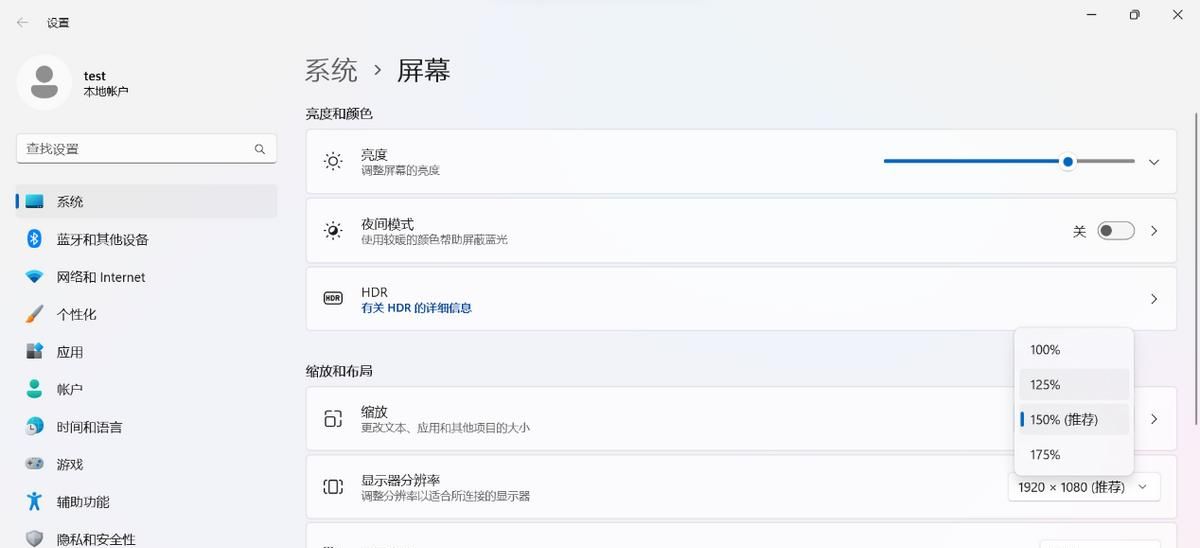Click the paintbrush icon for 个性化
Screen dimensions: 1200x548
(35, 314)
